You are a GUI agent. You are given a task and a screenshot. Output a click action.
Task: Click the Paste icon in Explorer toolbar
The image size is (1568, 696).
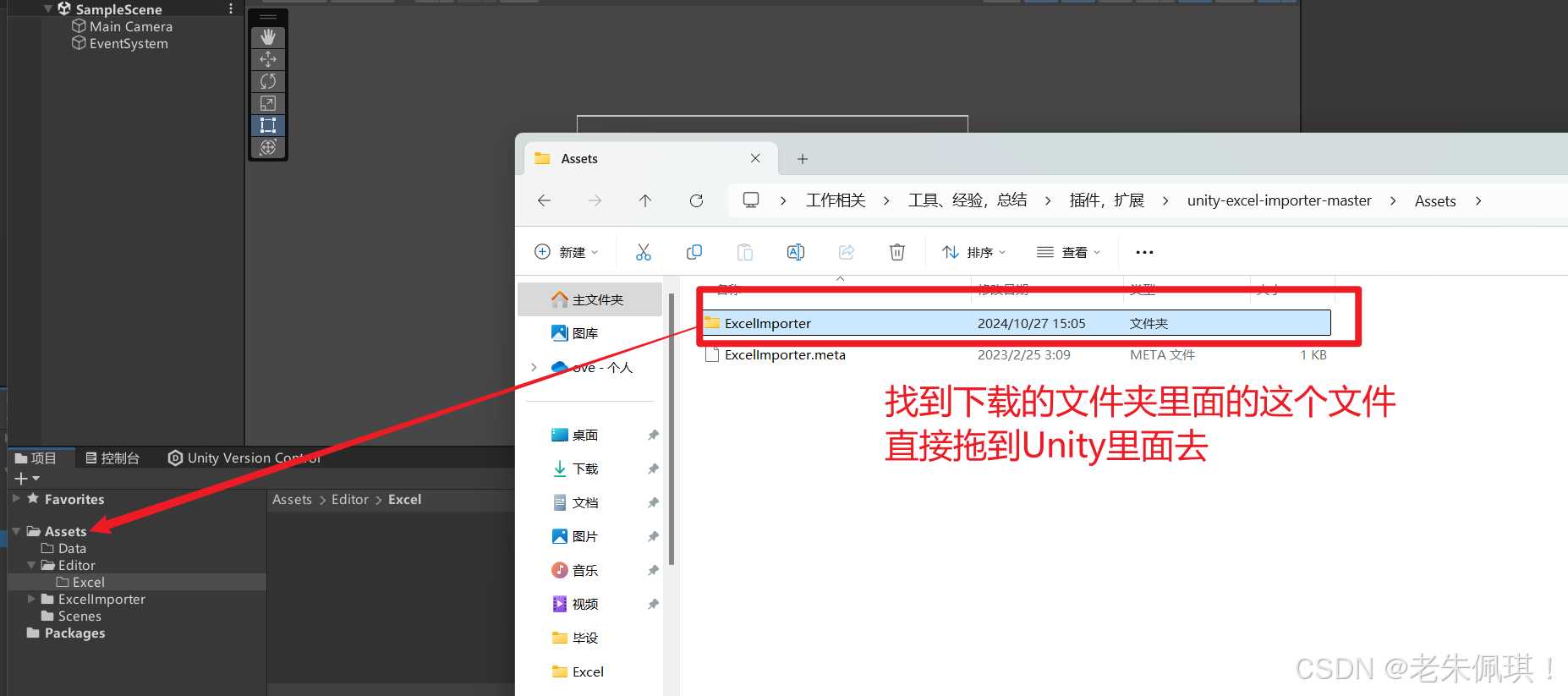[x=745, y=252]
